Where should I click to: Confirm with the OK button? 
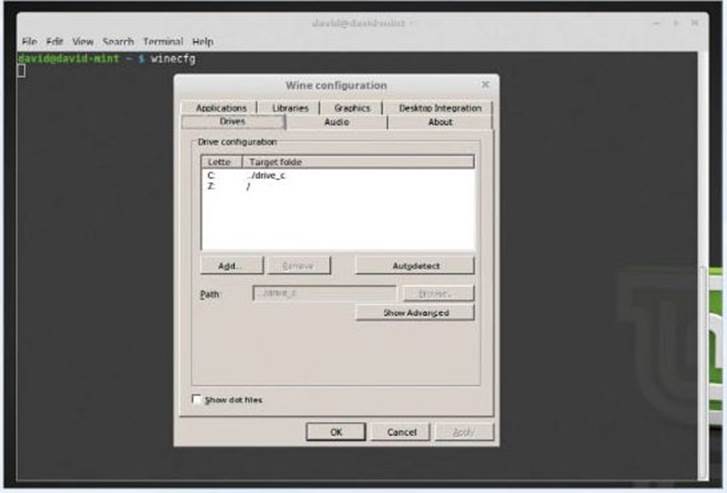(336, 432)
